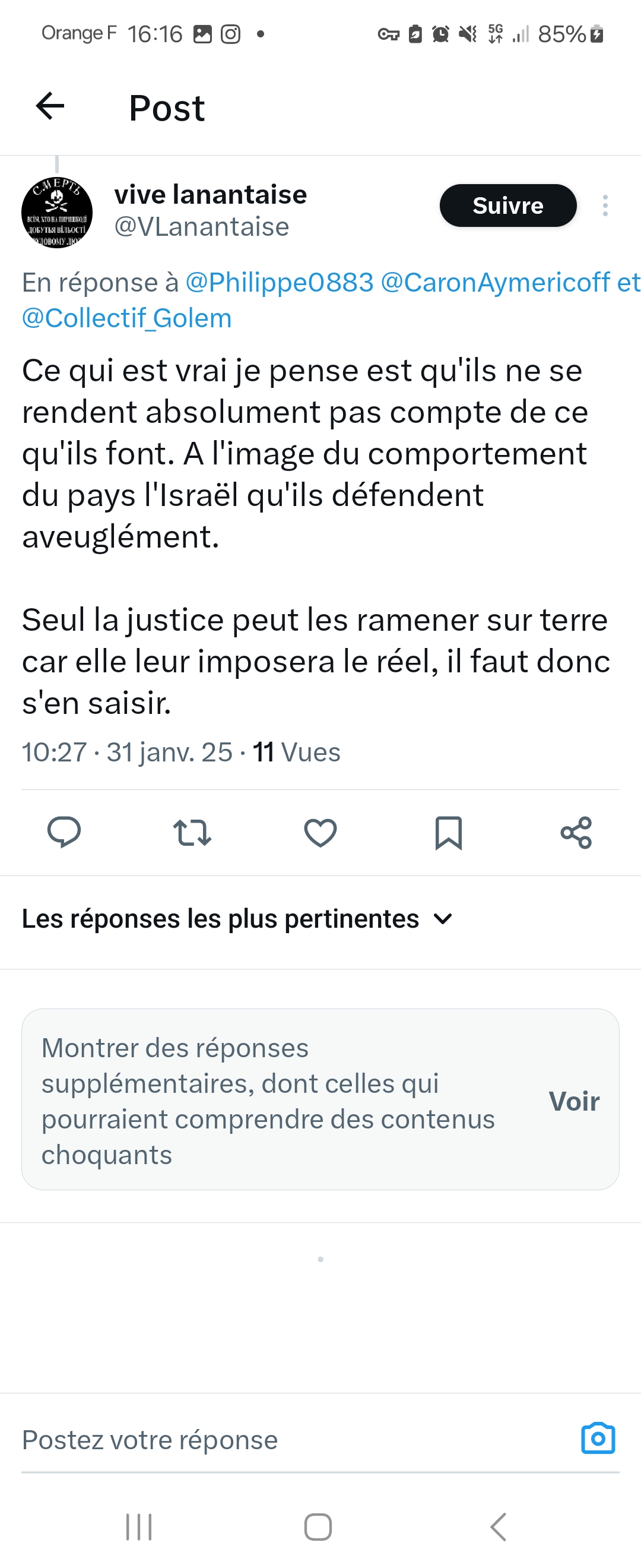
Task: Tap the reply speech bubble icon
Action: coord(64,832)
